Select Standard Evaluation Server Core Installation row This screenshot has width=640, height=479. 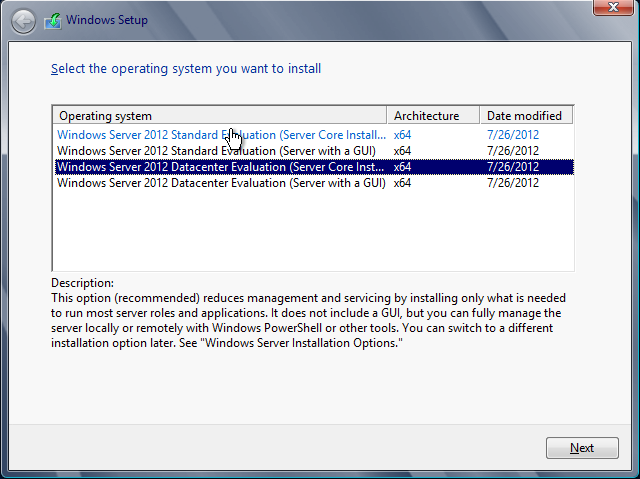click(314, 135)
